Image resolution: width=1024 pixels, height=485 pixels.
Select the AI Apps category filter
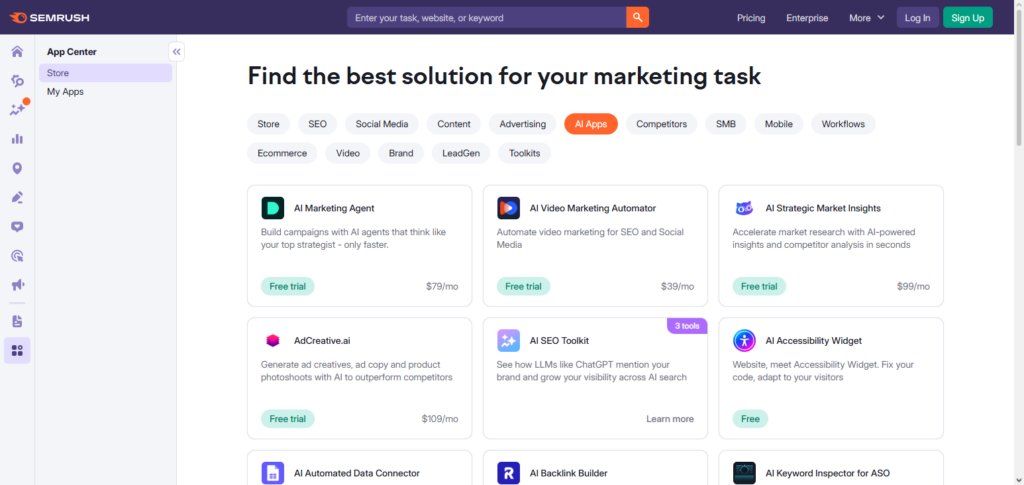tap(591, 124)
